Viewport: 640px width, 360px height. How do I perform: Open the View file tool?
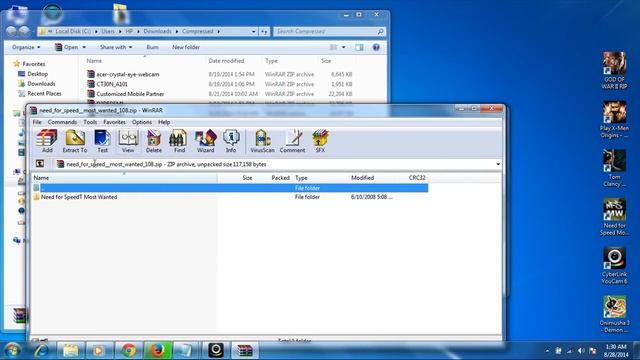(128, 141)
